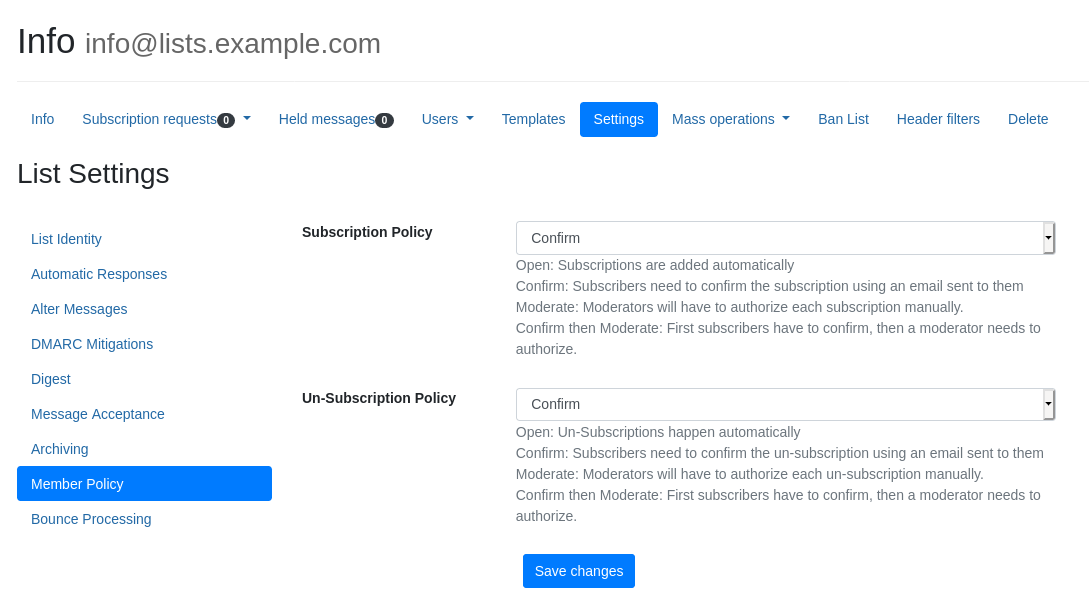This screenshot has height=602, width=1089.
Task: Click the Un-Subscription Policy label
Action: [x=379, y=398]
